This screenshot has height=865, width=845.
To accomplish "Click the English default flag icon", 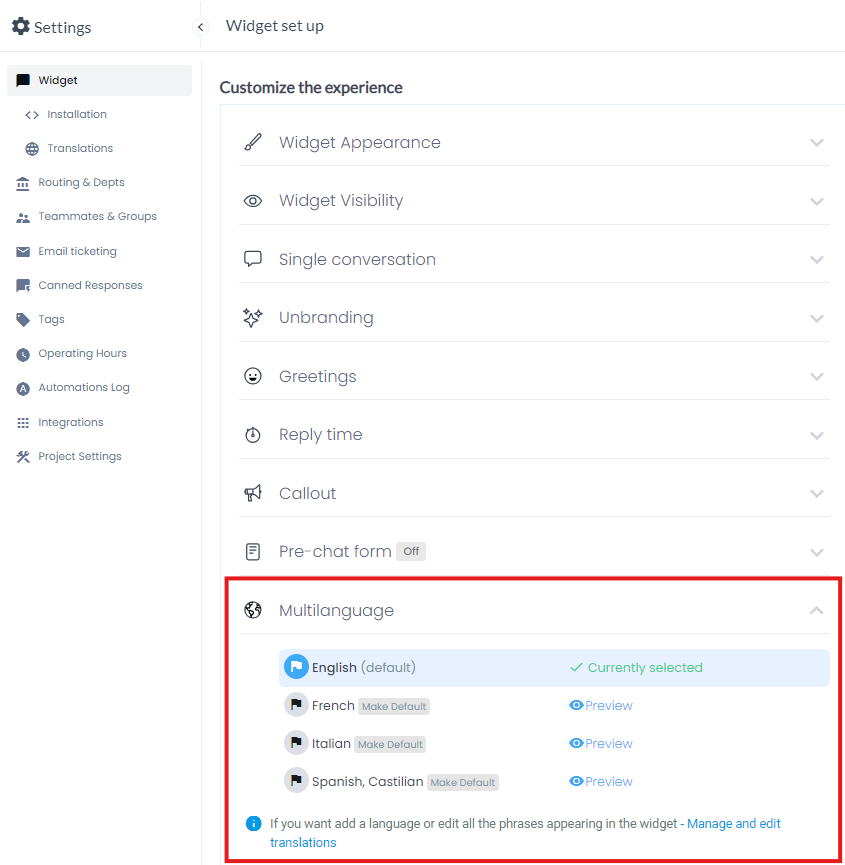I will click(296, 668).
